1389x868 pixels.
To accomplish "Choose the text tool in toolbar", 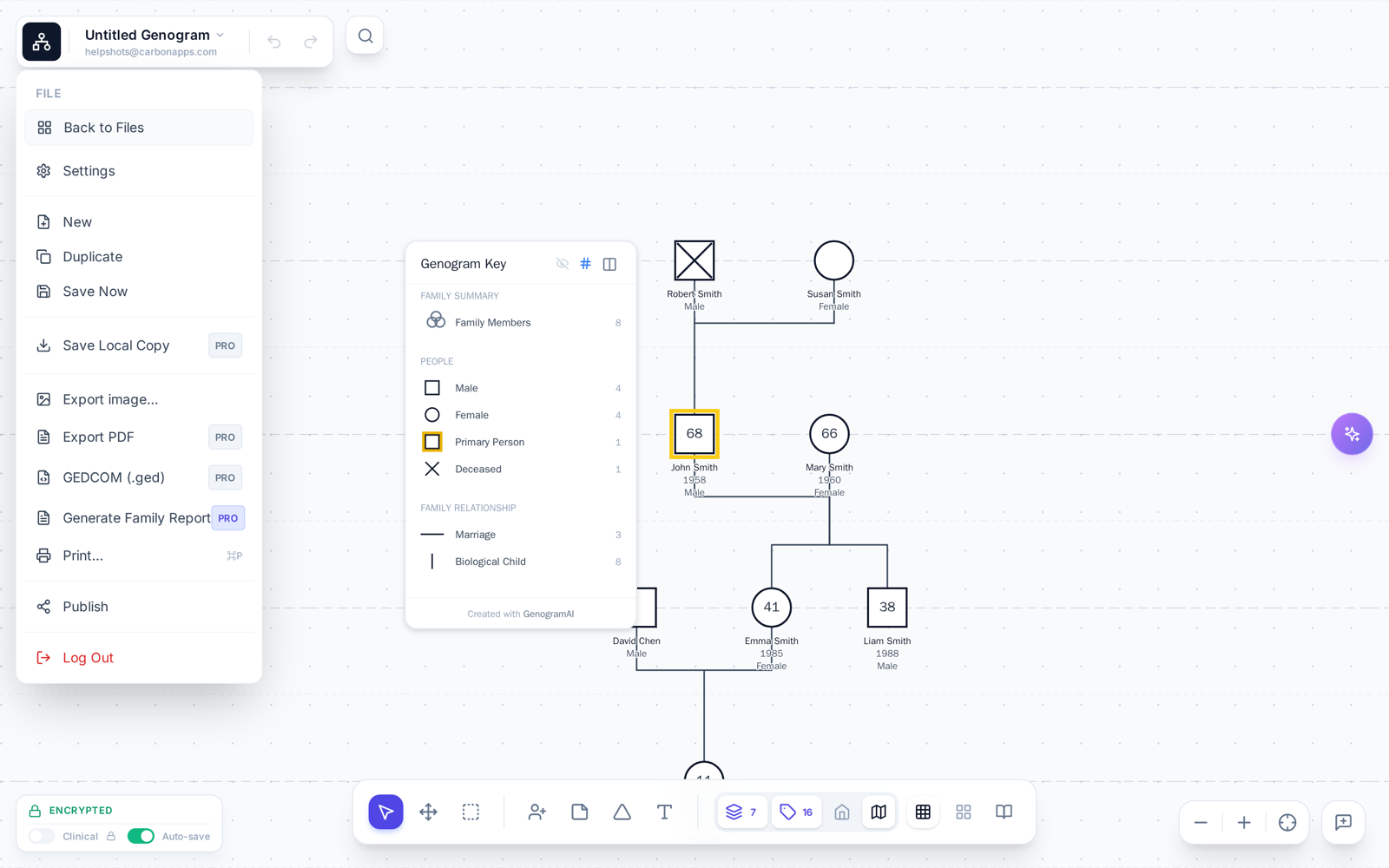I will click(x=664, y=812).
